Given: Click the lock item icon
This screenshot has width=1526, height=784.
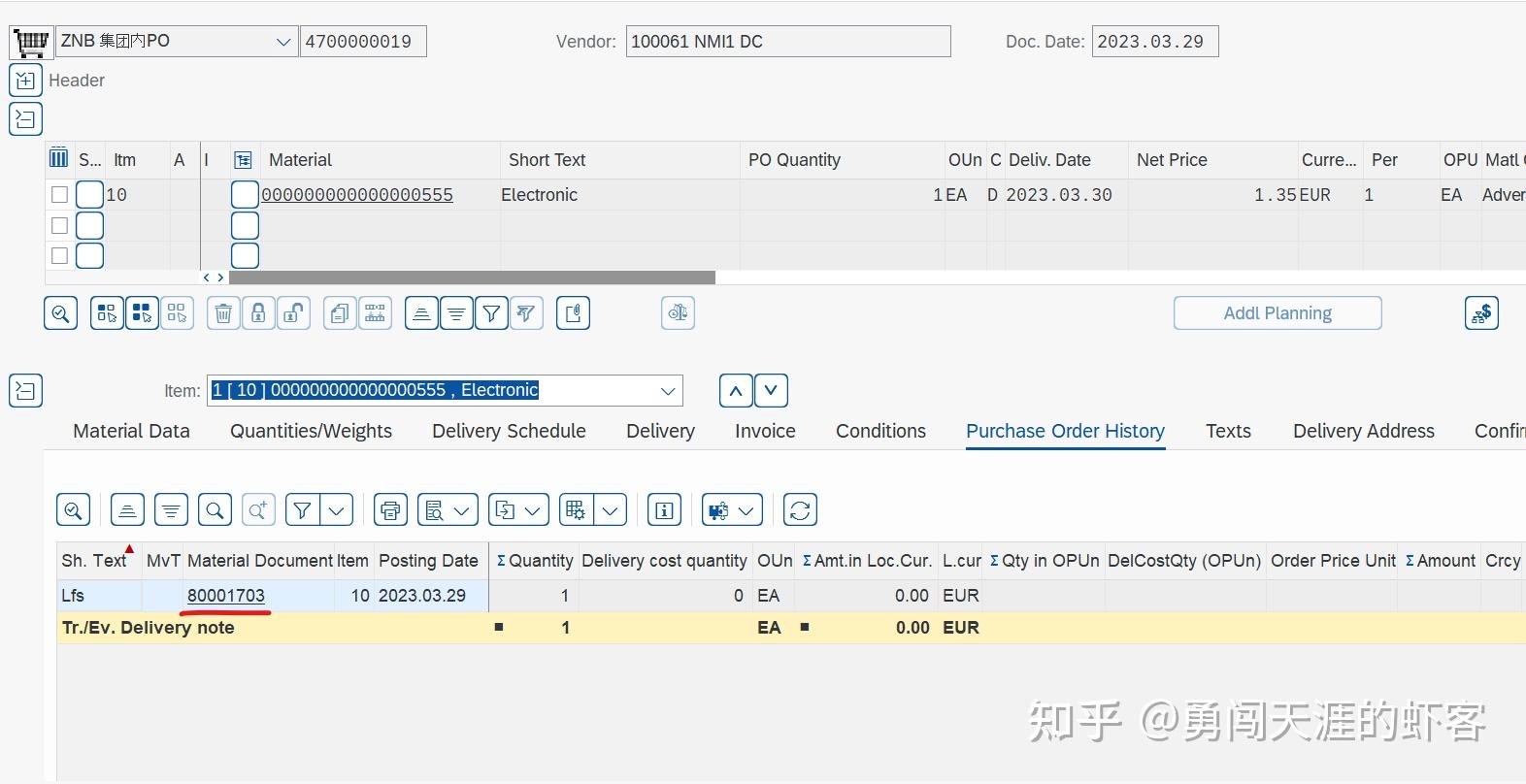Looking at the screenshot, I should [258, 313].
